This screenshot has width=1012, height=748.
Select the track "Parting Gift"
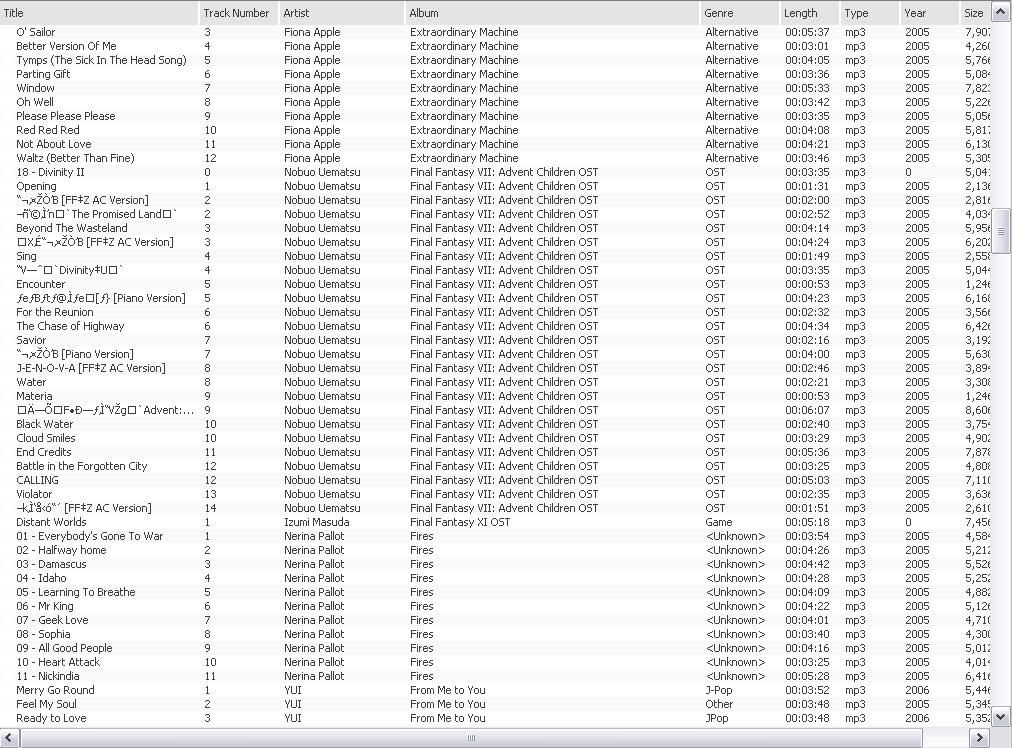(43, 74)
